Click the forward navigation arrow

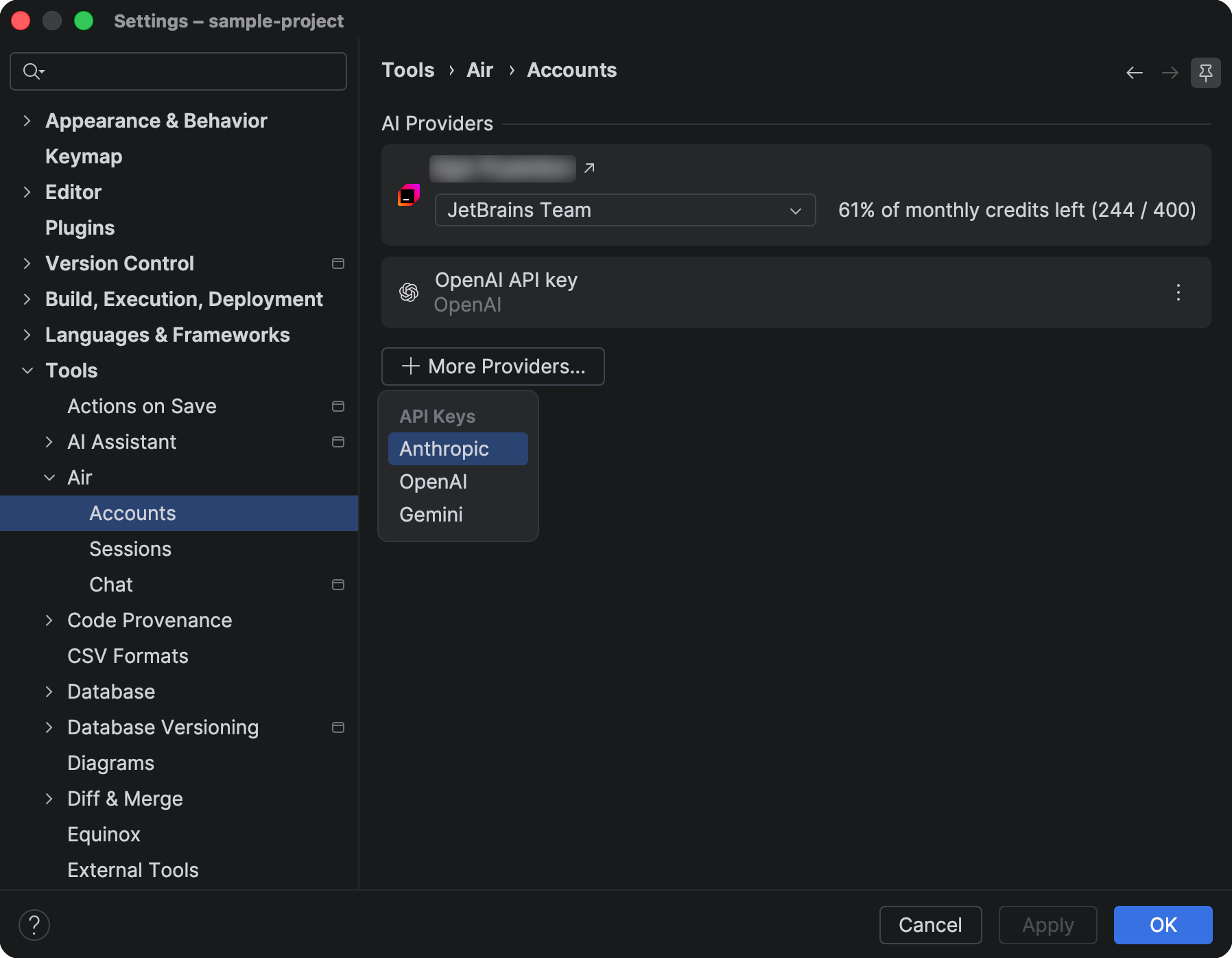pyautogui.click(x=1170, y=73)
